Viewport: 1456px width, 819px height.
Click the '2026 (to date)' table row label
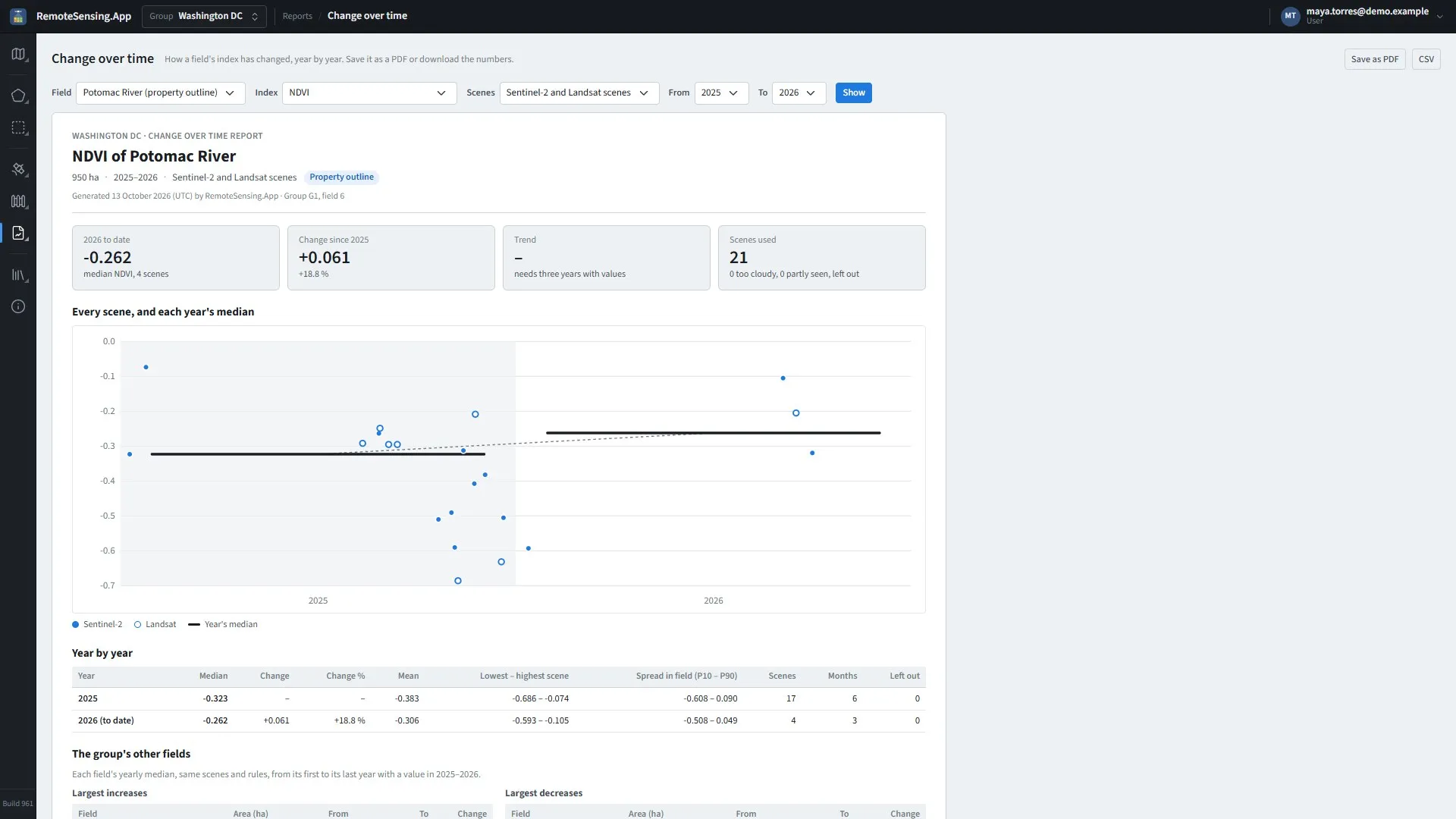[105, 720]
